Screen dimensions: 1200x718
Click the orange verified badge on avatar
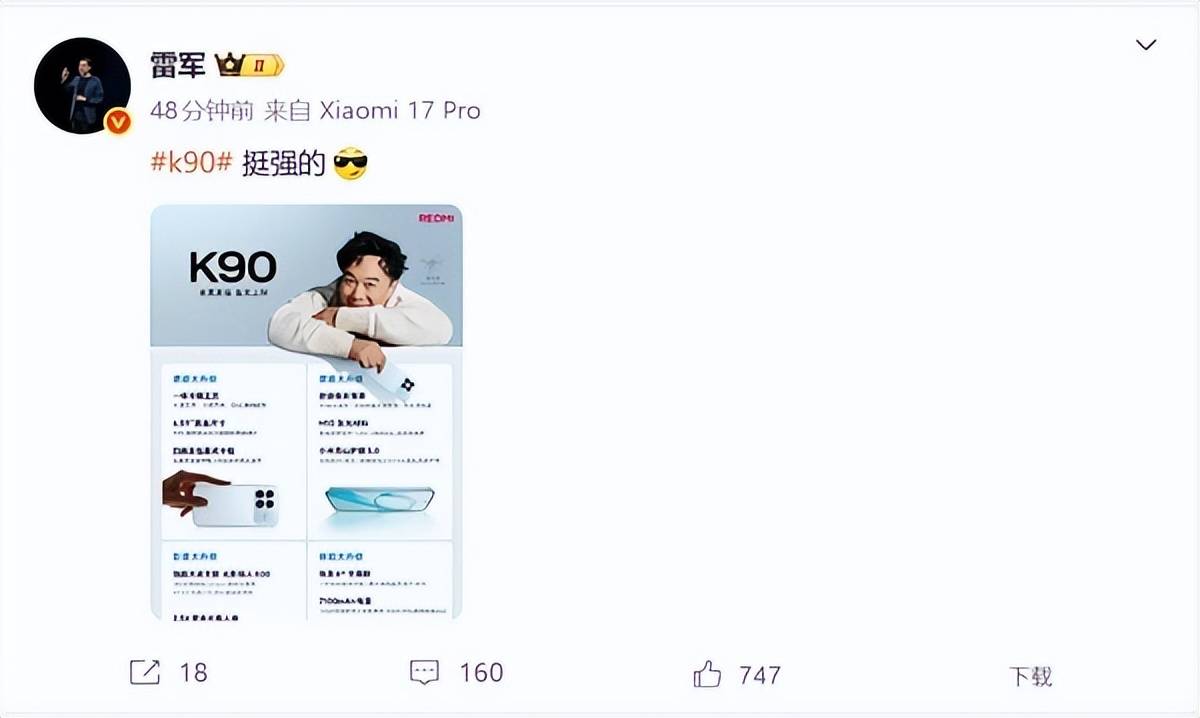click(x=118, y=122)
